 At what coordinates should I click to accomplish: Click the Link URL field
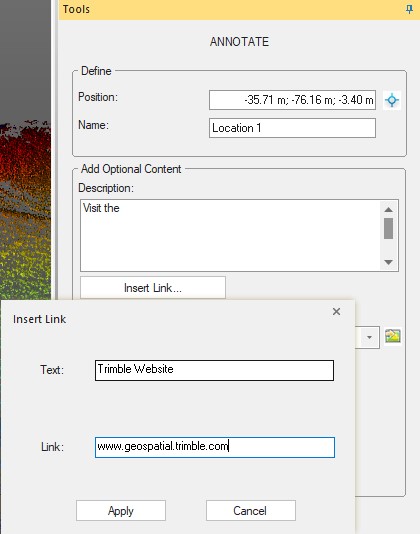click(215, 447)
